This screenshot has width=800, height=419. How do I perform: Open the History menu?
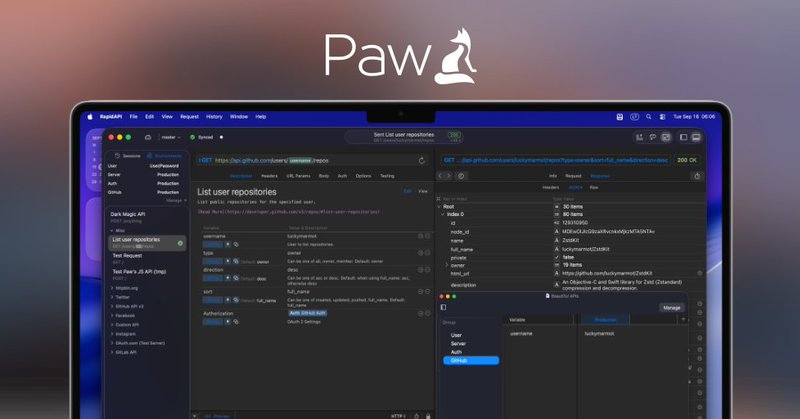(214, 117)
